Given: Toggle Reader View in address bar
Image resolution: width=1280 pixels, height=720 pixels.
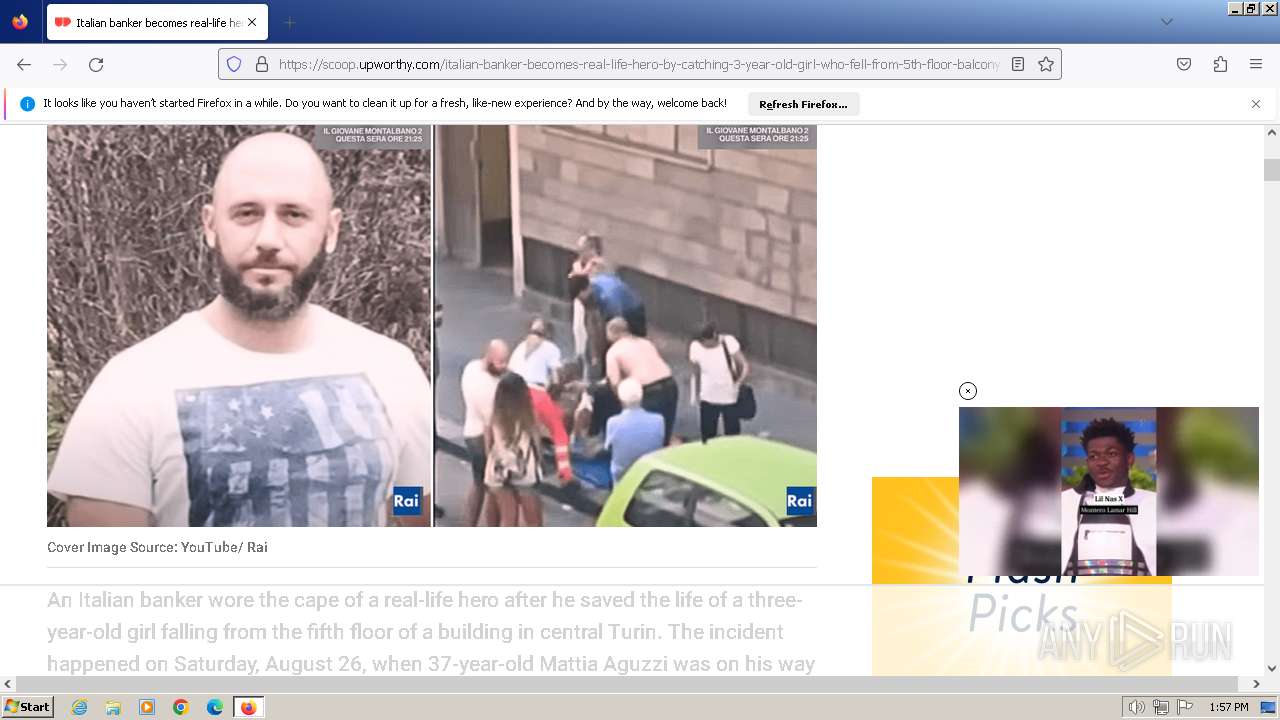Looking at the screenshot, I should (x=1018, y=64).
